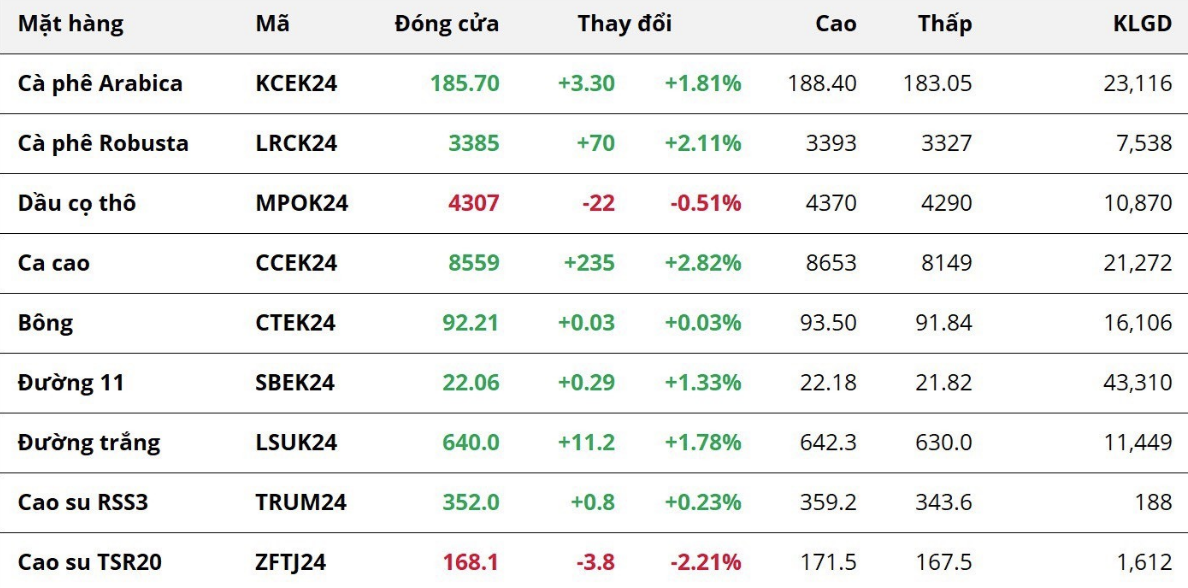Select the Cao su RSS3 row

pyautogui.click(x=83, y=503)
